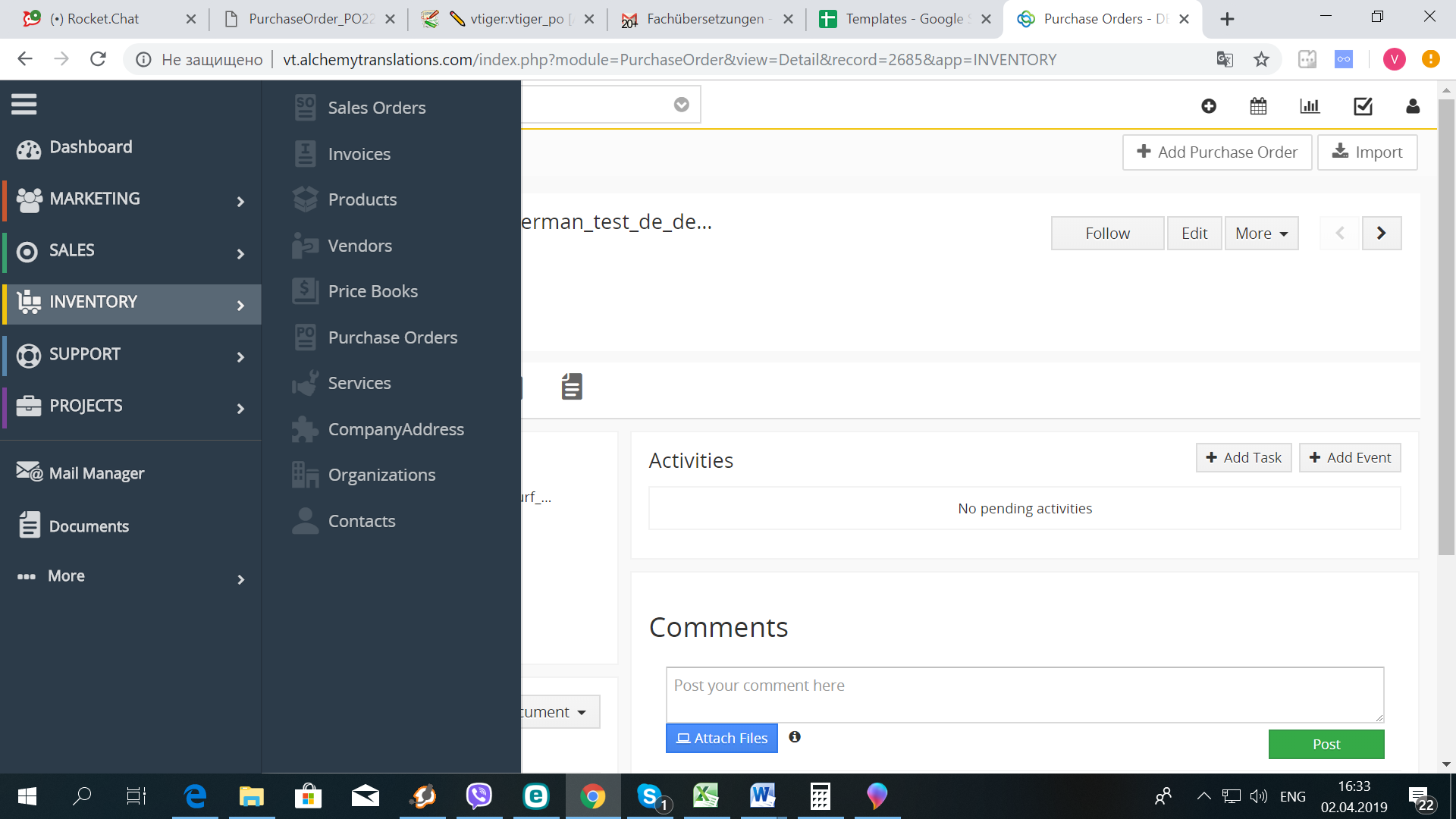Go to next record arrow

pos(1381,234)
